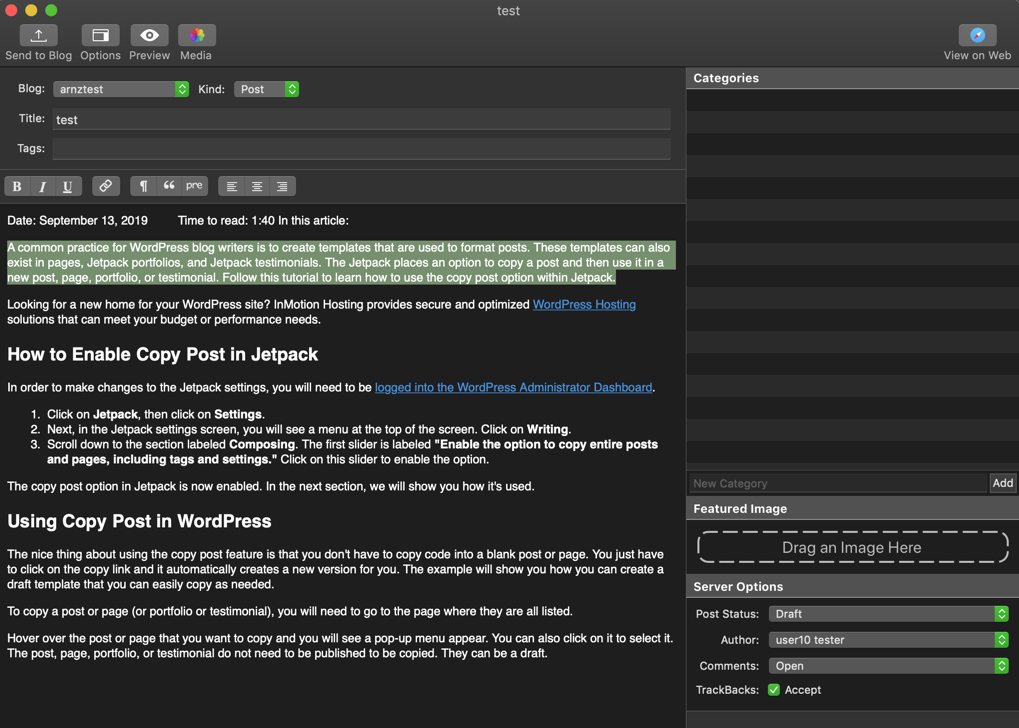Toggle italic formatting
Viewport: 1019px width, 728px height.
(x=42, y=186)
